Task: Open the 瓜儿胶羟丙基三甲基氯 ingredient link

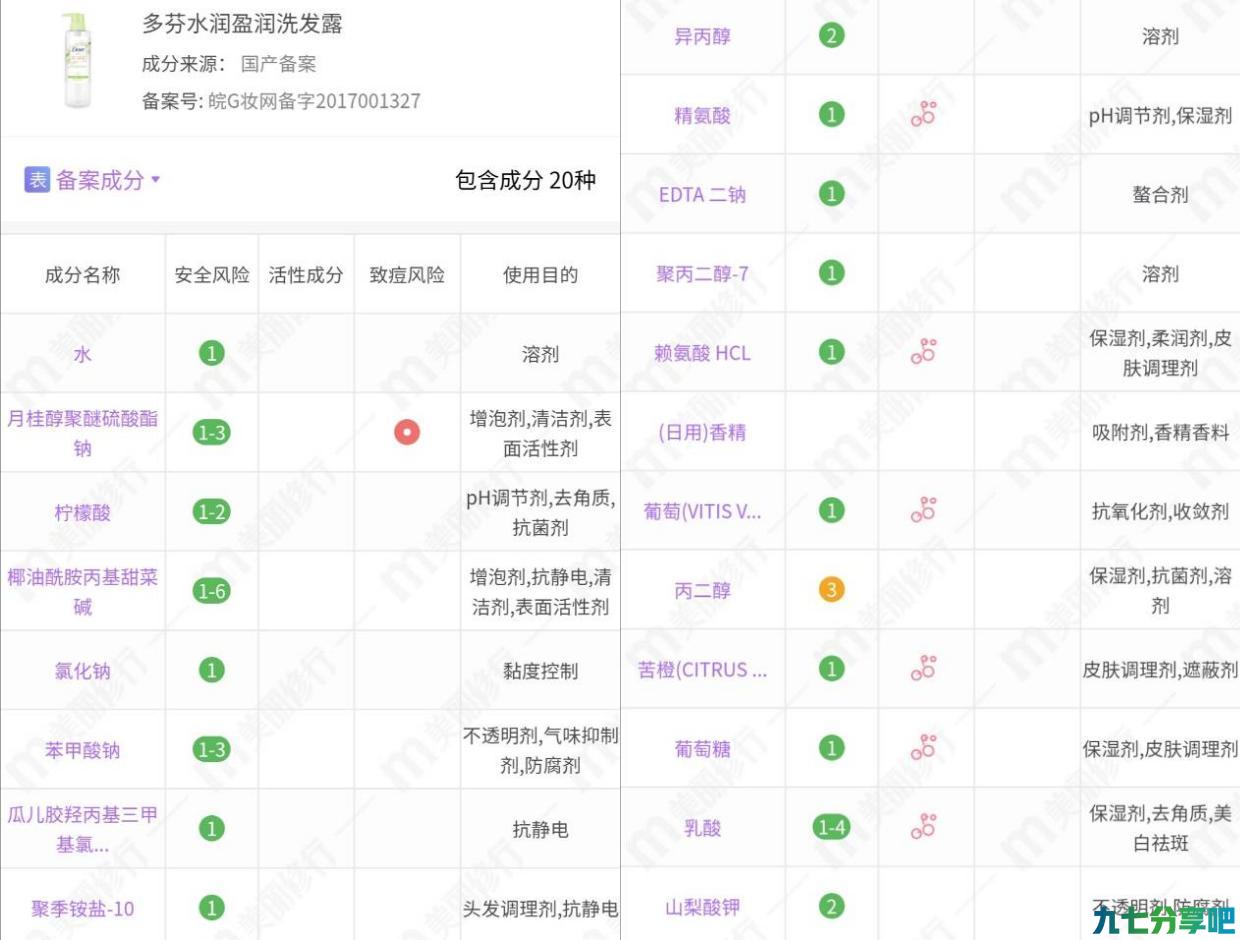Action: 82,829
